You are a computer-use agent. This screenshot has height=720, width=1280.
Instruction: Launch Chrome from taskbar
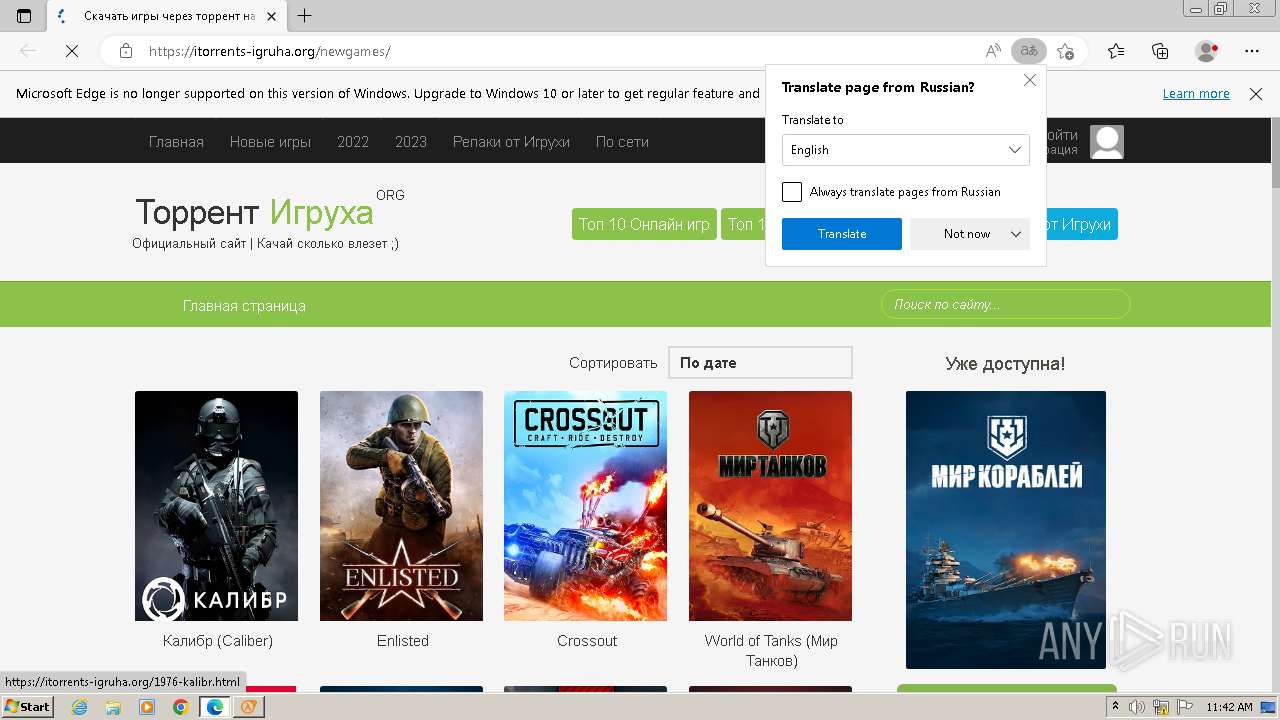(x=181, y=707)
